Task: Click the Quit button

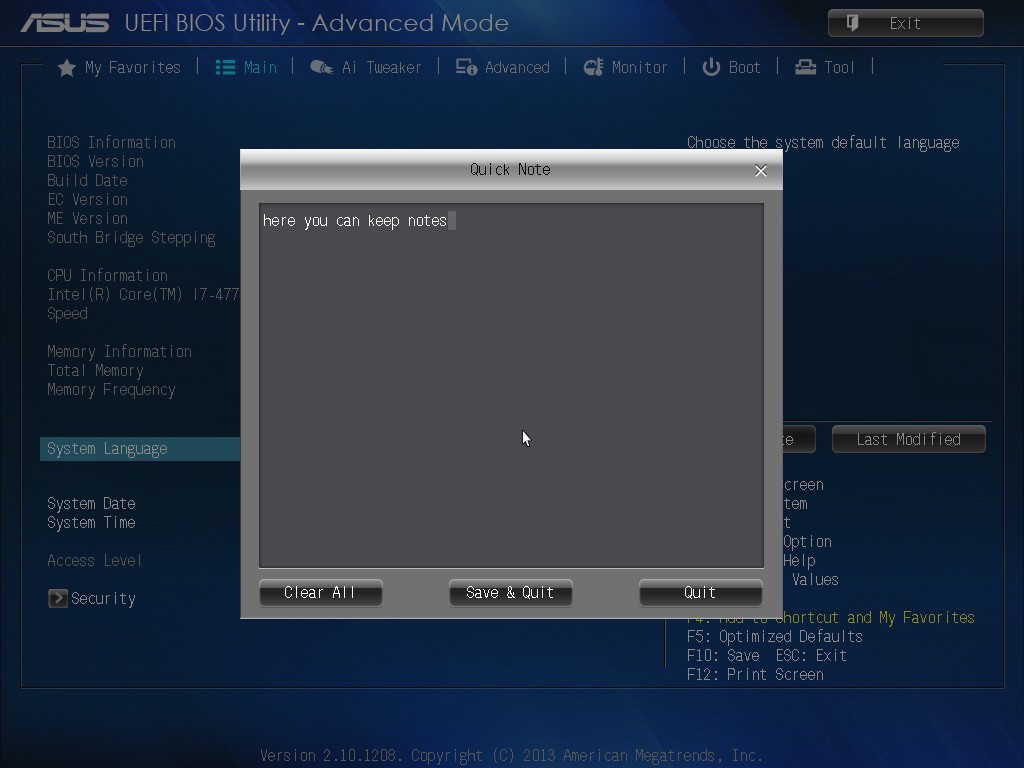Action: coord(701,593)
